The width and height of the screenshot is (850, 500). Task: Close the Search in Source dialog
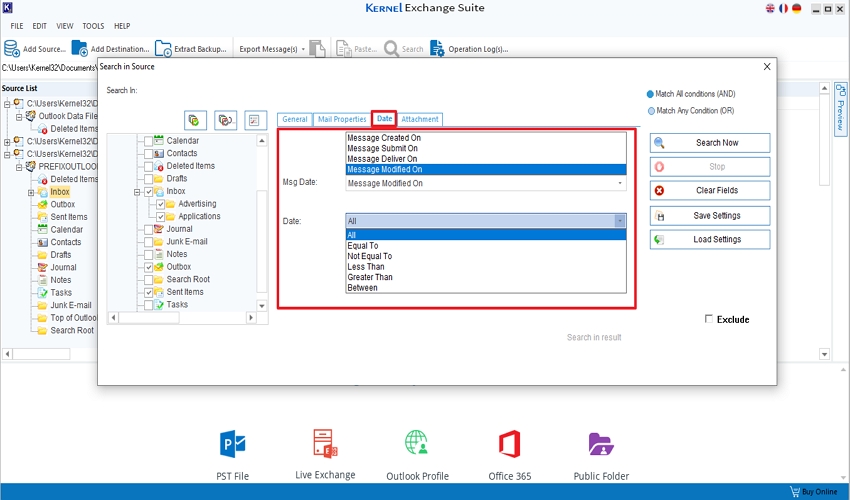(x=767, y=67)
